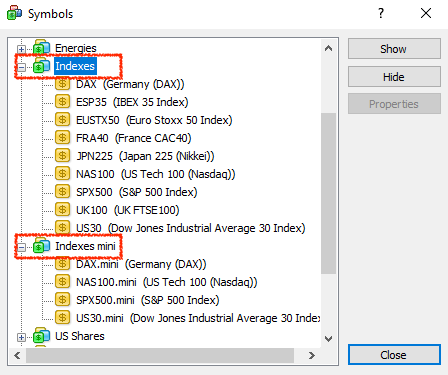Click the SPX500 symbol dollar icon
This screenshot has width=448, height=375.
click(x=62, y=192)
